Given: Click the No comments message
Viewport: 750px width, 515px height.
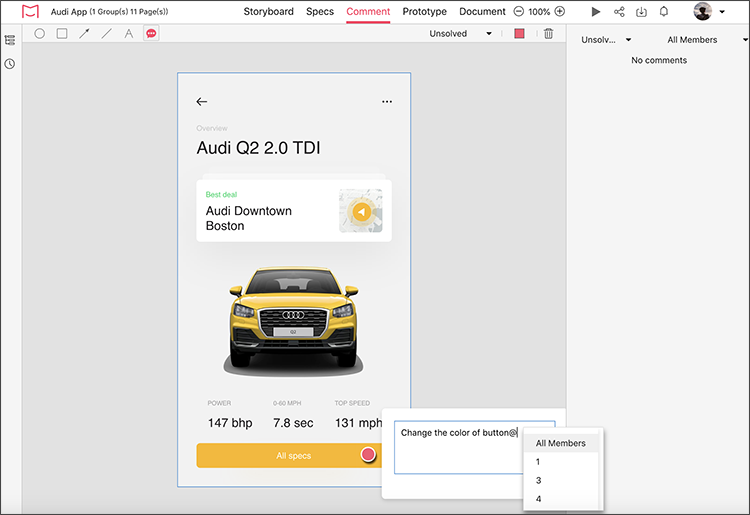Looking at the screenshot, I should click(x=659, y=60).
